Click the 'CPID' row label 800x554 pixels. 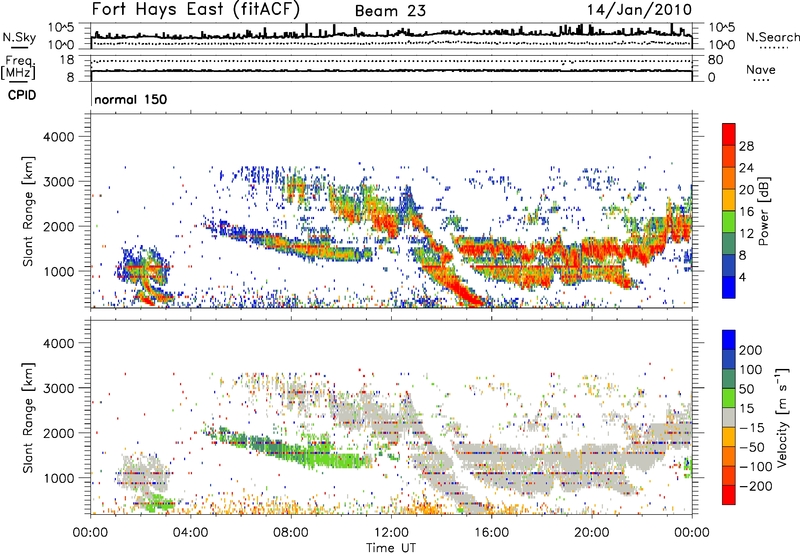pyautogui.click(x=22, y=95)
